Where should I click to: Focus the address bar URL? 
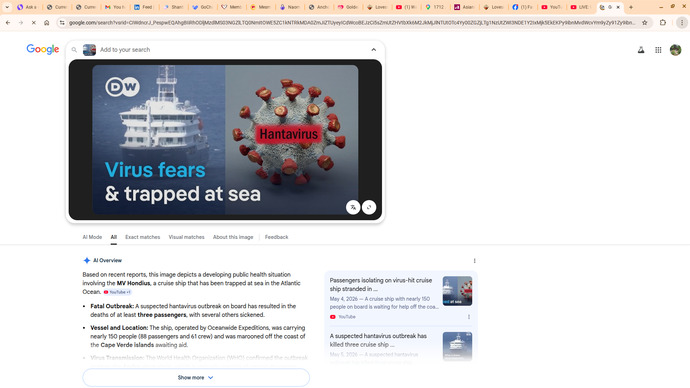pyautogui.click(x=352, y=22)
